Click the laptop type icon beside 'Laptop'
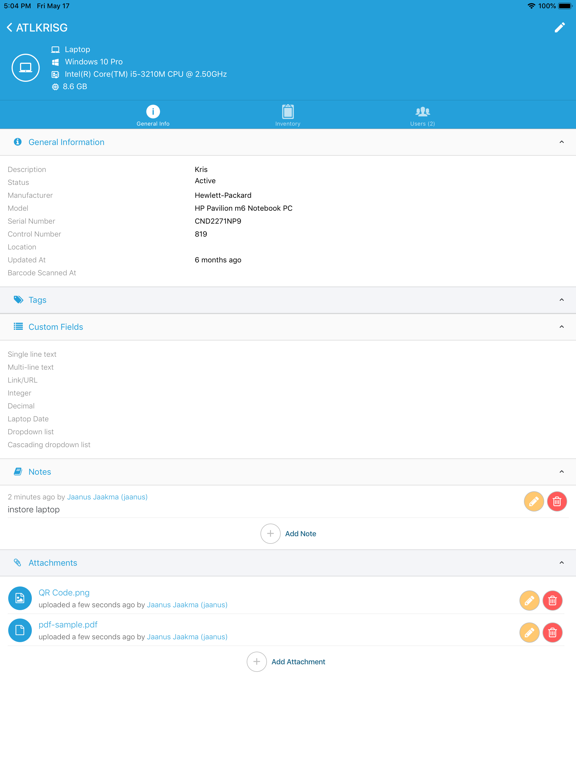The image size is (576, 768). tap(55, 49)
